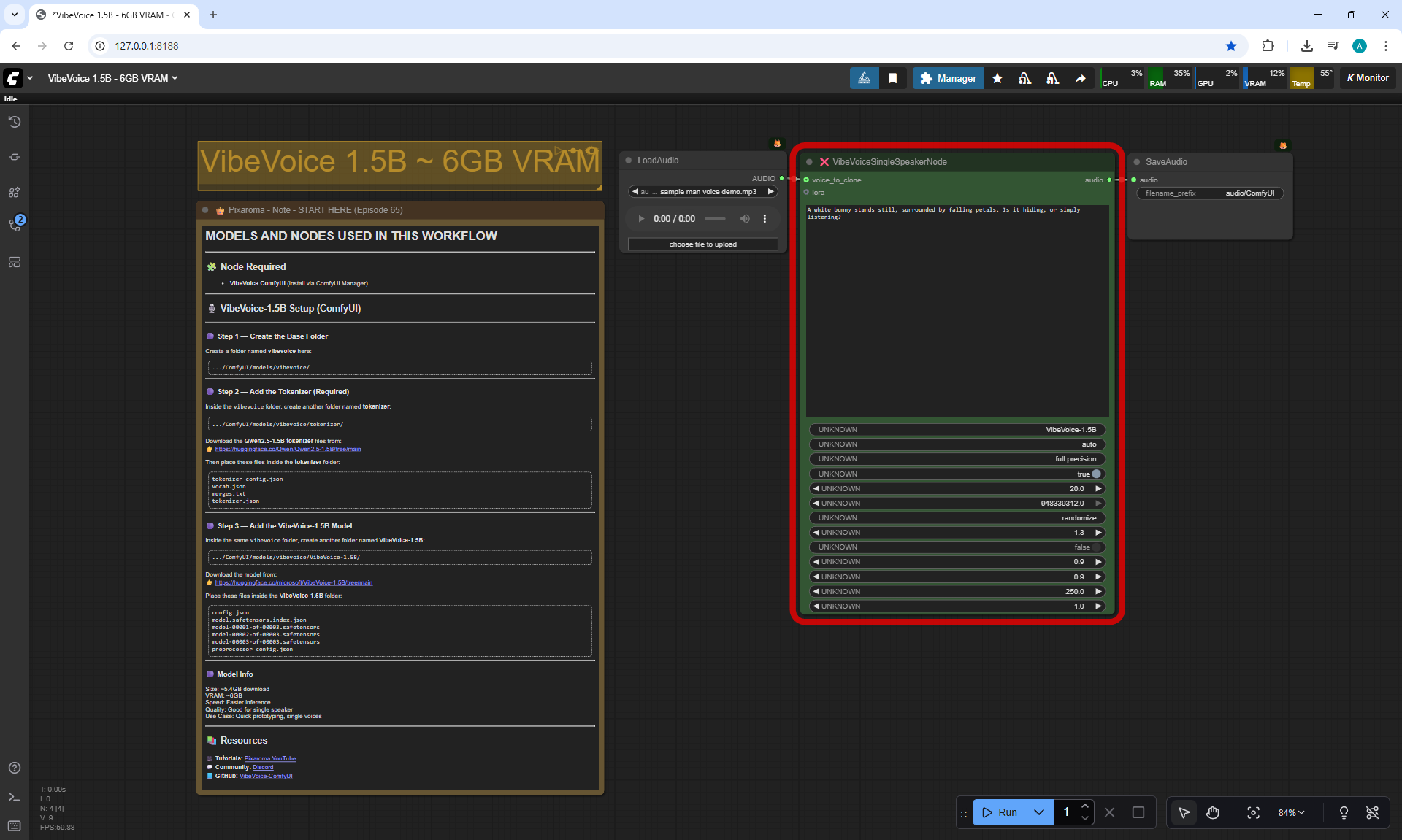Toggle link visibility icon in bottom toolbar
This screenshot has width=1402, height=840.
pos(1372,812)
